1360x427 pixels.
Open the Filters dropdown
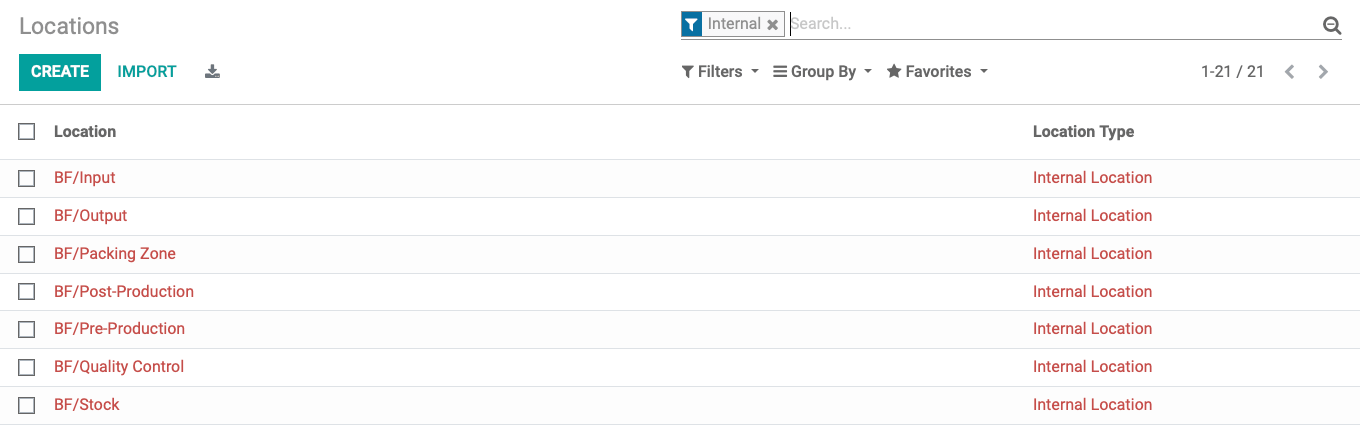coord(720,72)
